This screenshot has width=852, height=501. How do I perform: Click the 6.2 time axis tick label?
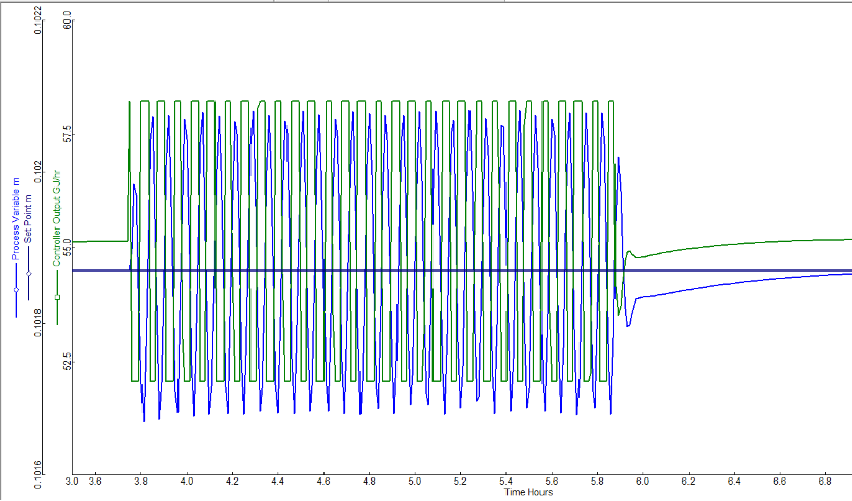tap(688, 481)
